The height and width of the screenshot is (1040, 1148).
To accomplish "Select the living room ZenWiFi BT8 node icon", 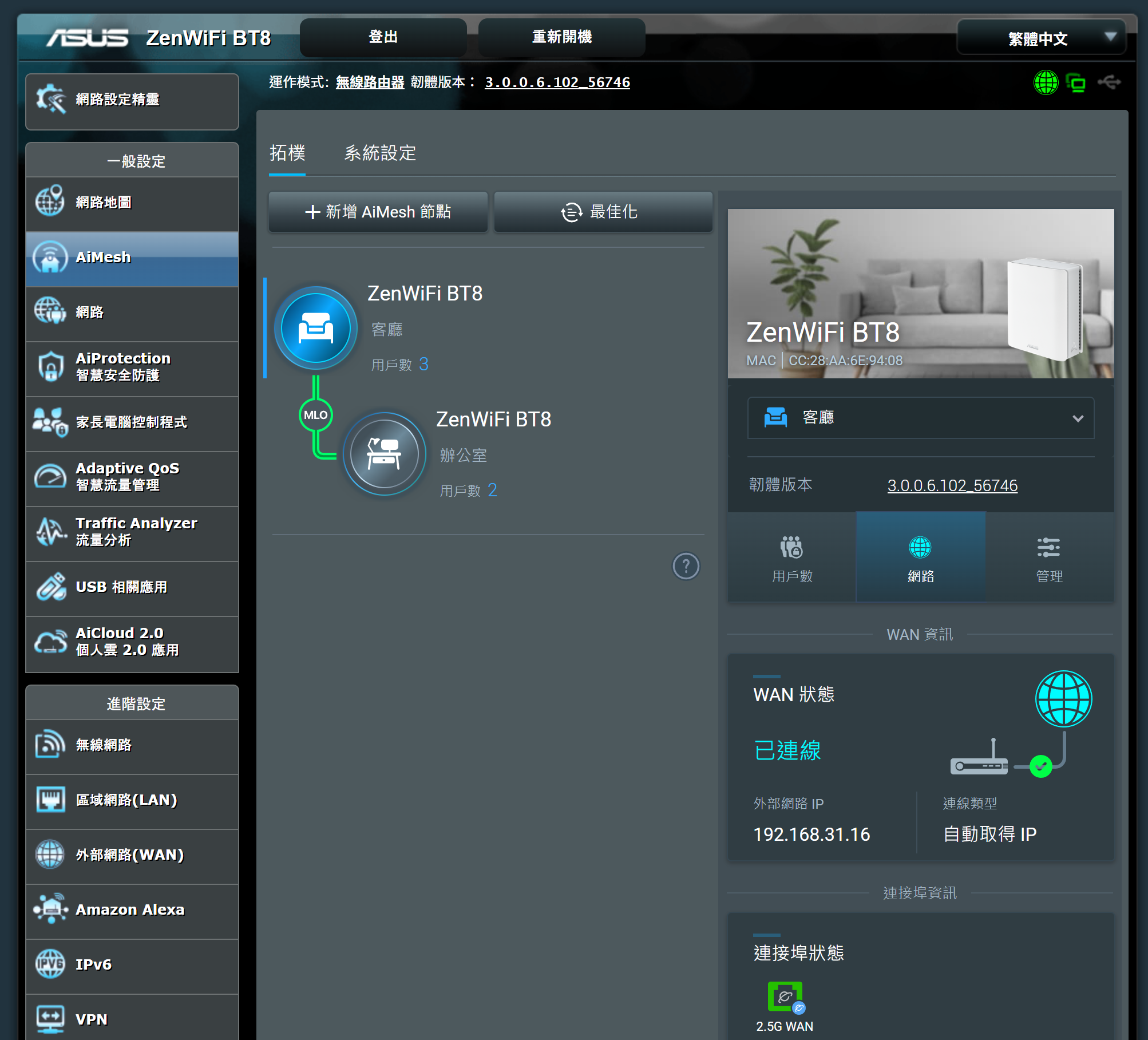I will (316, 328).
